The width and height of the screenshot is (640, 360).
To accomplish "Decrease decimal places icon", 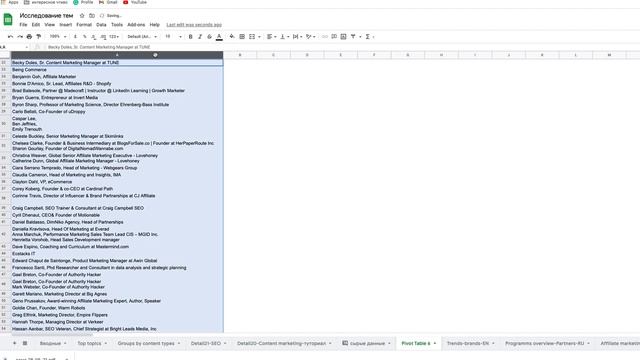I will coord(93,37).
